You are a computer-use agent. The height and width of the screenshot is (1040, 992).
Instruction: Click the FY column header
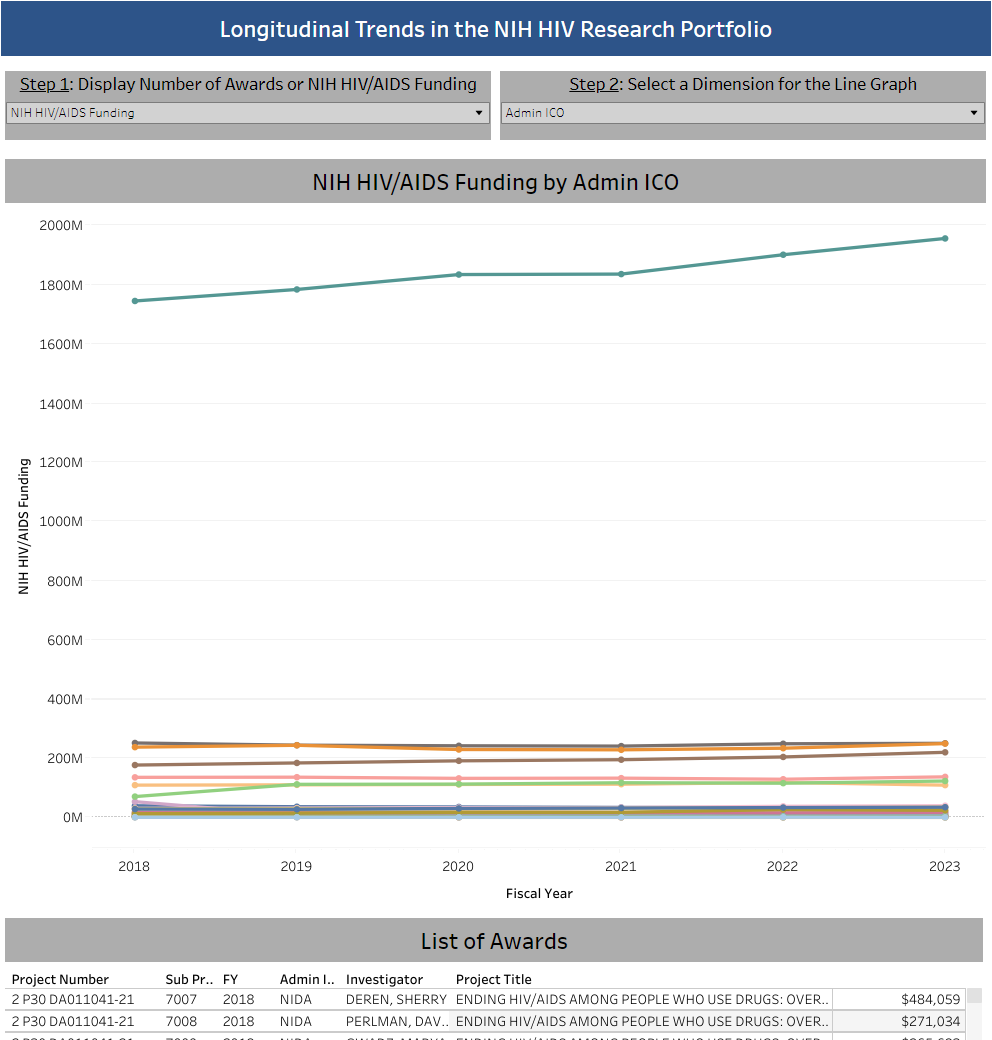click(x=230, y=979)
